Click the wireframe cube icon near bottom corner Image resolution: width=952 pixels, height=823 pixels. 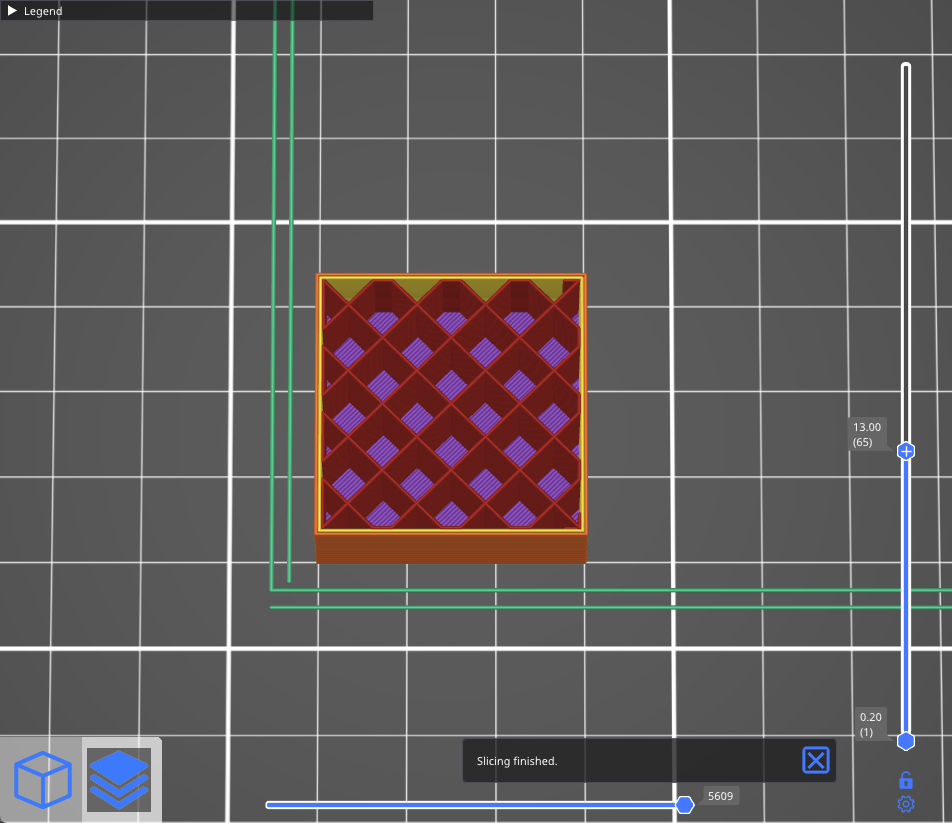click(41, 781)
